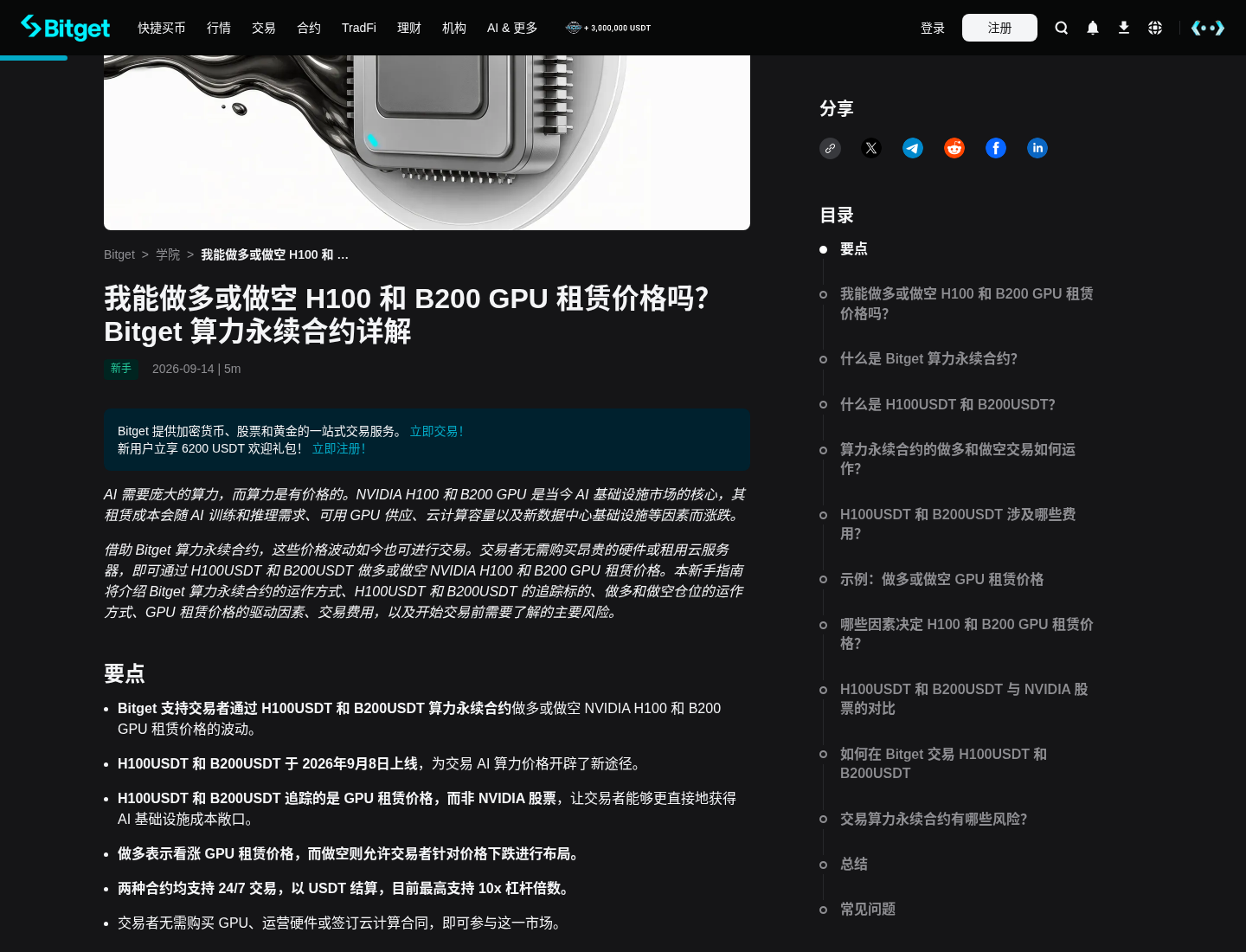Share article on Telegram
Image resolution: width=1246 pixels, height=952 pixels.
click(913, 148)
